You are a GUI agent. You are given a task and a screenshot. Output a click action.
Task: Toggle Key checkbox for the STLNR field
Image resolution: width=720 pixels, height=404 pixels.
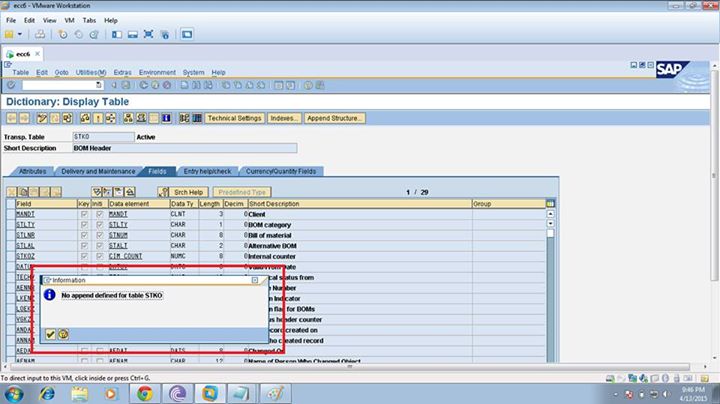click(84, 235)
